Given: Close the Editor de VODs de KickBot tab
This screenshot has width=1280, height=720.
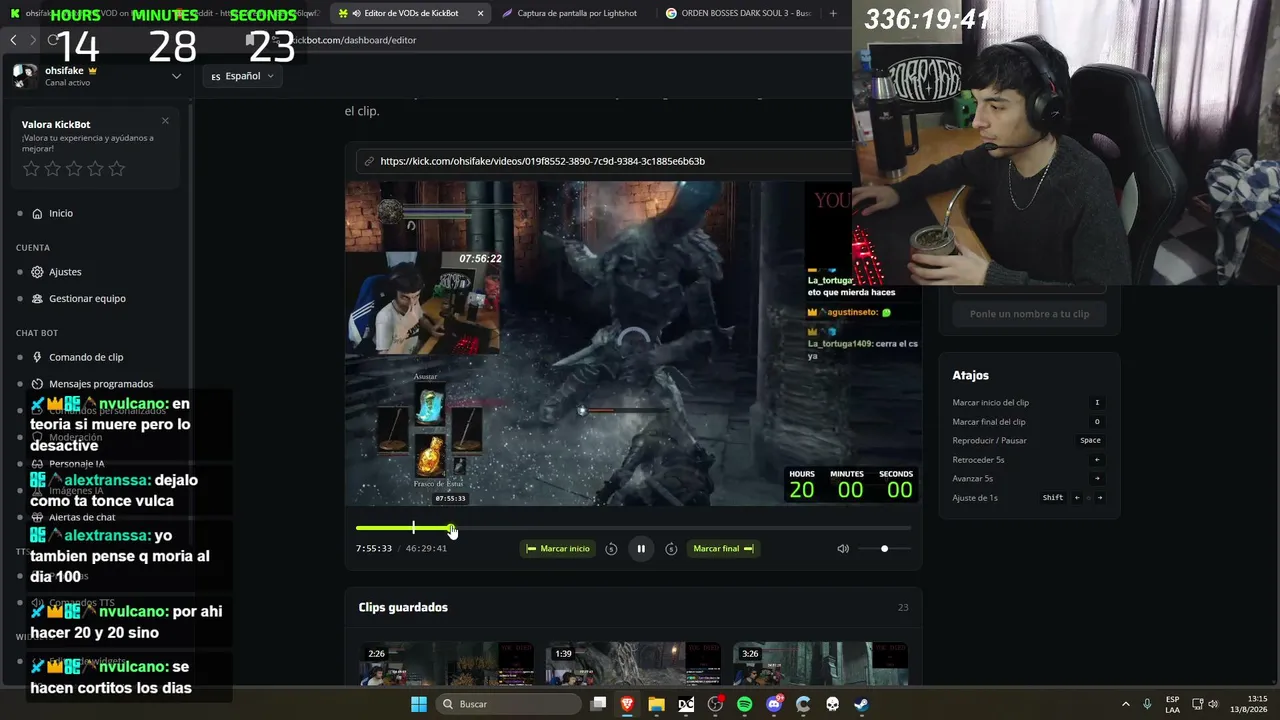Looking at the screenshot, I should coord(480,13).
